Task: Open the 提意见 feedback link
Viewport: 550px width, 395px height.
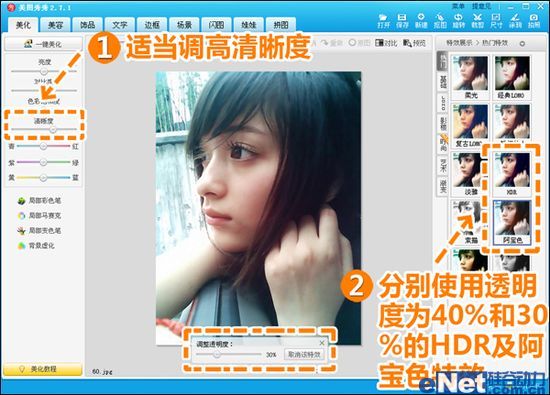Action: pos(481,6)
